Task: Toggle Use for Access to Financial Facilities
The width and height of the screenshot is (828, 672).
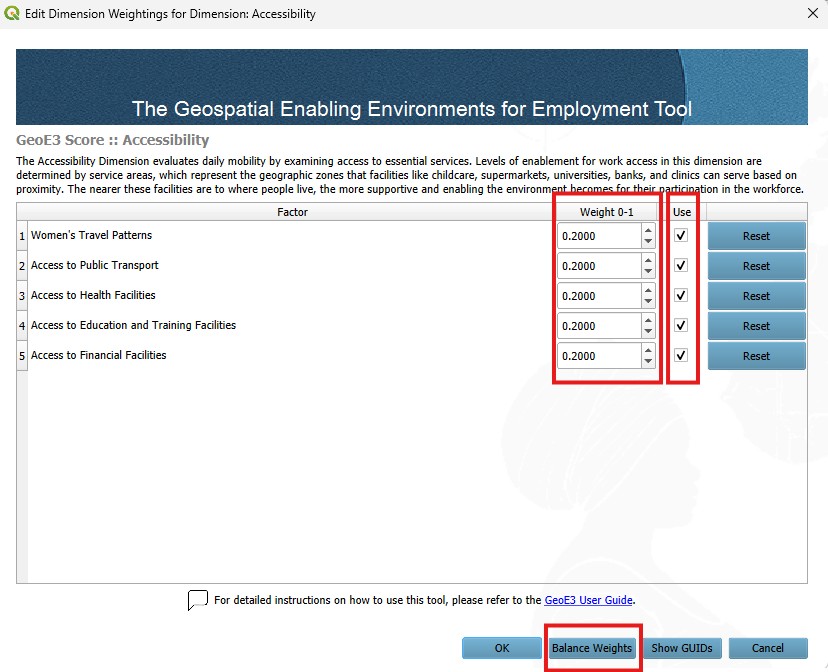Action: (x=681, y=355)
